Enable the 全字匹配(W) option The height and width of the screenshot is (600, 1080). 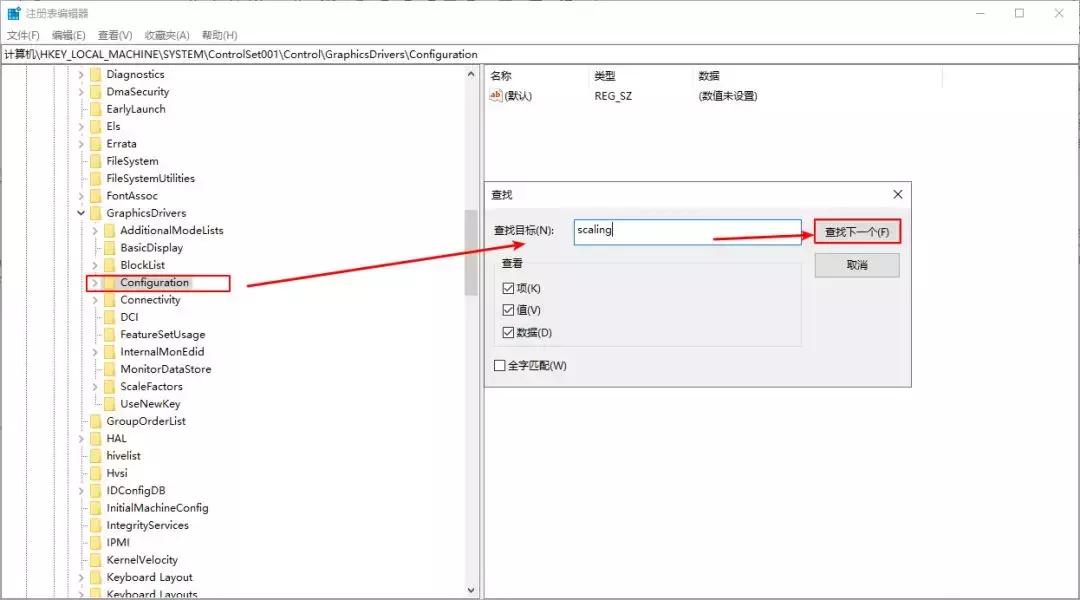pos(499,365)
